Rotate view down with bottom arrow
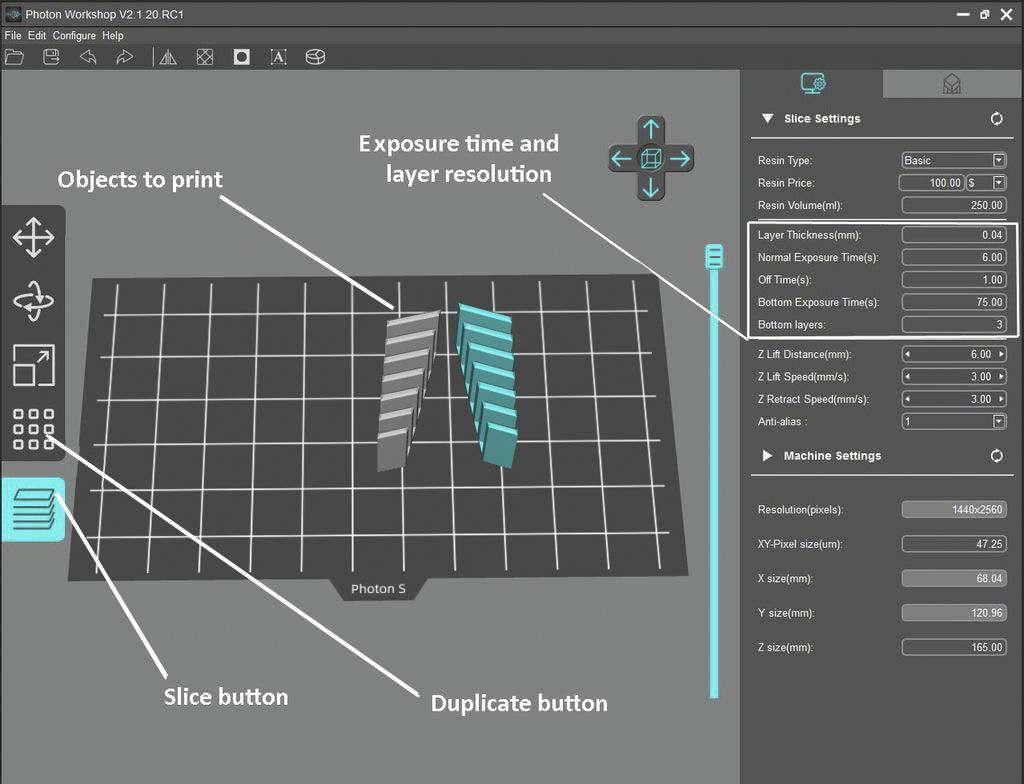This screenshot has height=784, width=1024. [x=650, y=188]
